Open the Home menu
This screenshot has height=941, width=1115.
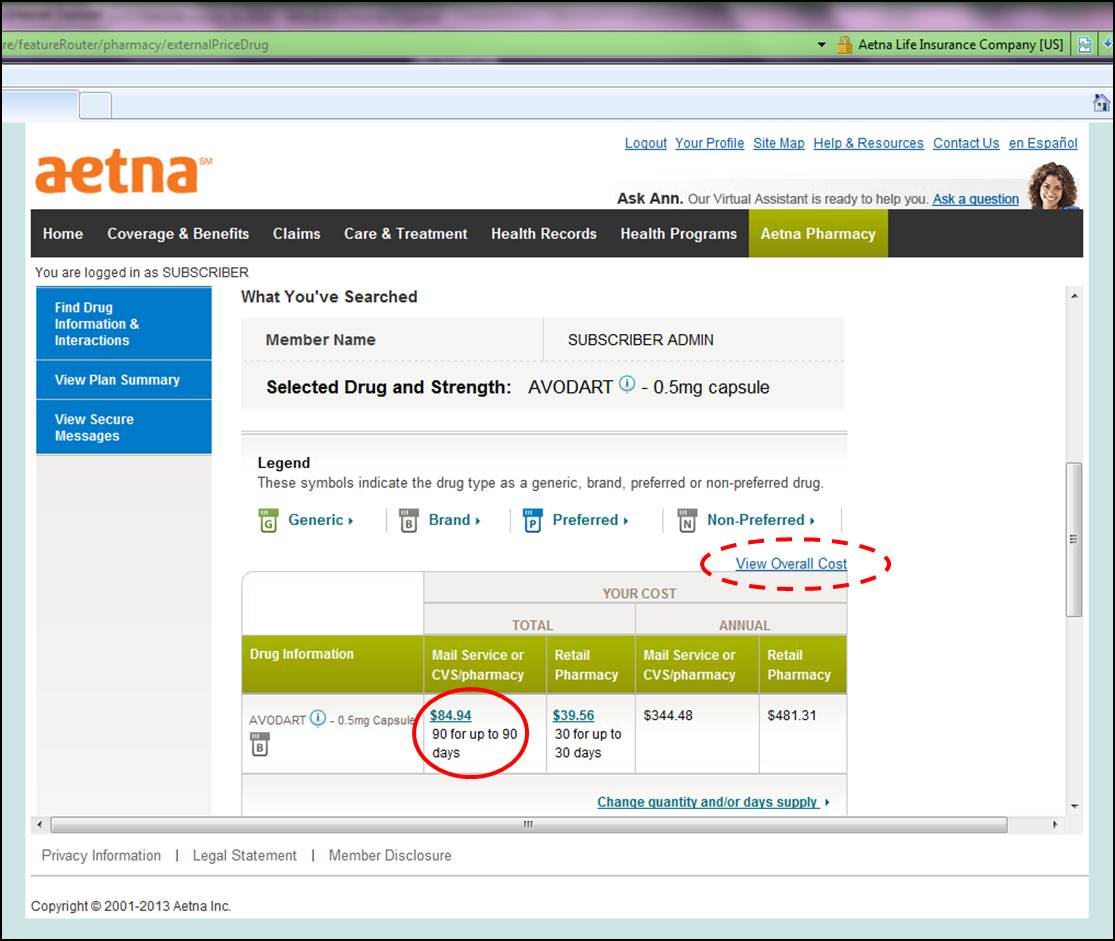tap(63, 233)
